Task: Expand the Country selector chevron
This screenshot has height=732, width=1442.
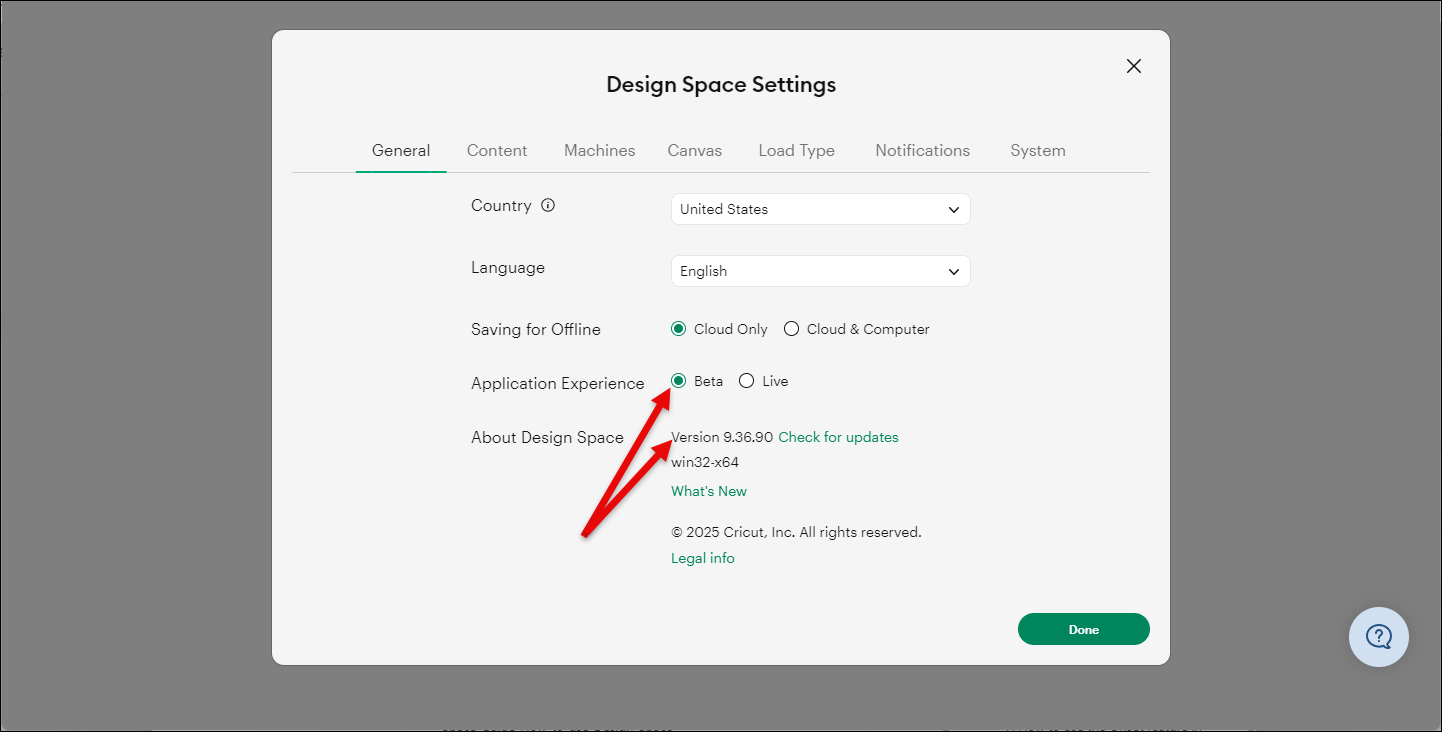Action: pos(953,209)
